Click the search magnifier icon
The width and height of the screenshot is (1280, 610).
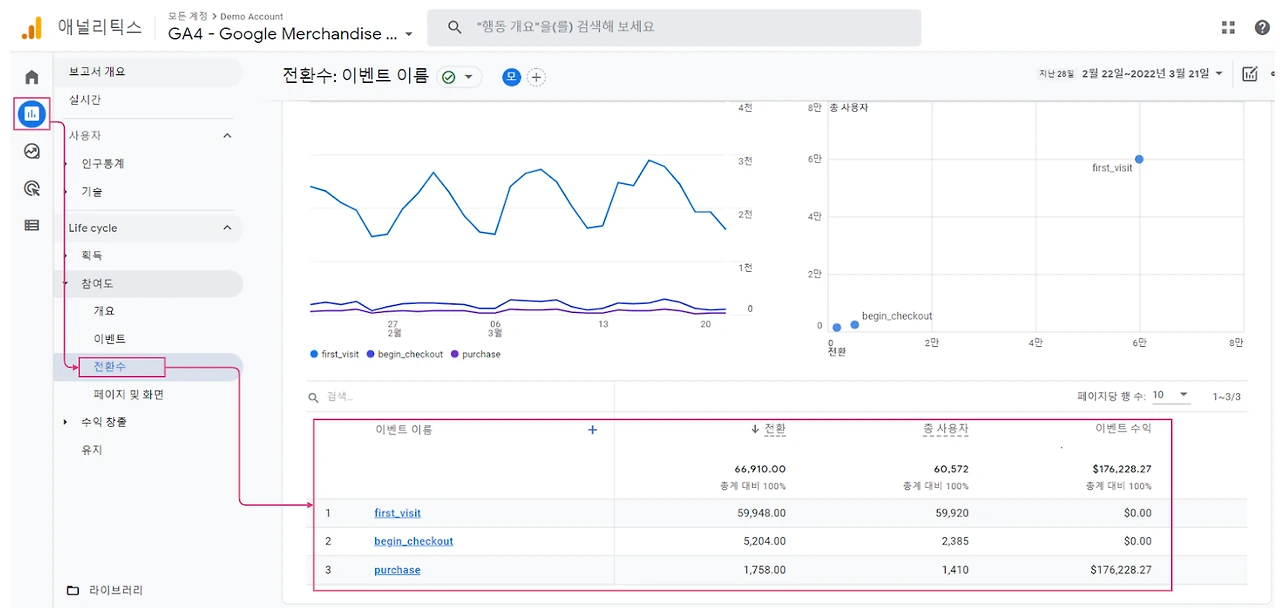[x=455, y=27]
